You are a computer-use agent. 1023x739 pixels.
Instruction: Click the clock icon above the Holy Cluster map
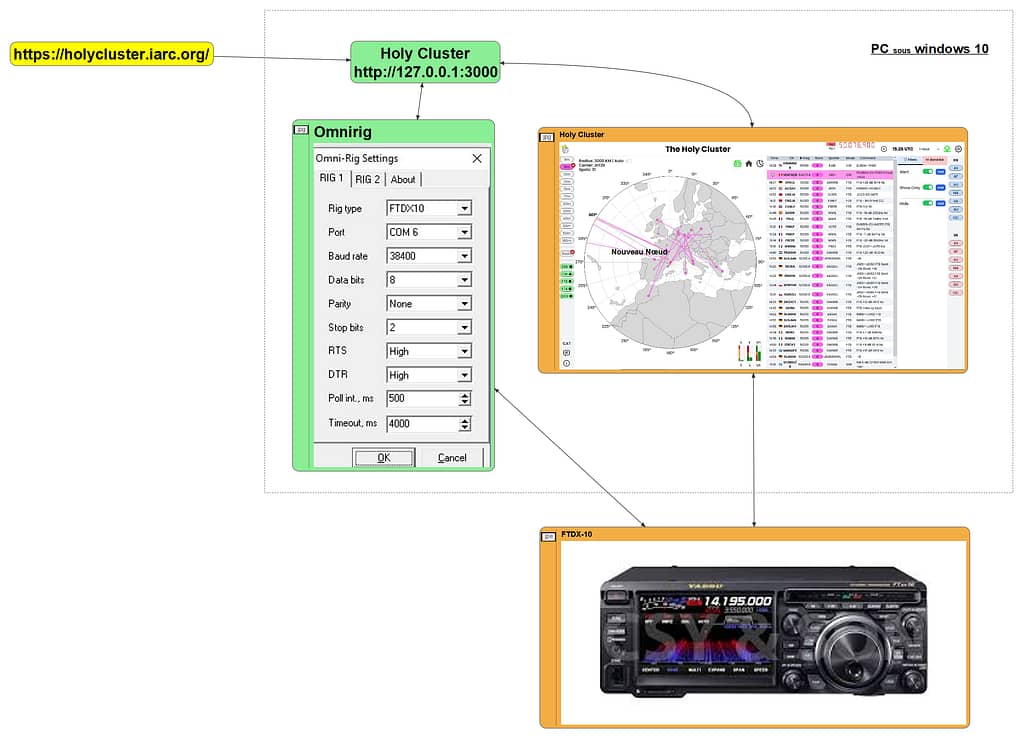(x=760, y=164)
